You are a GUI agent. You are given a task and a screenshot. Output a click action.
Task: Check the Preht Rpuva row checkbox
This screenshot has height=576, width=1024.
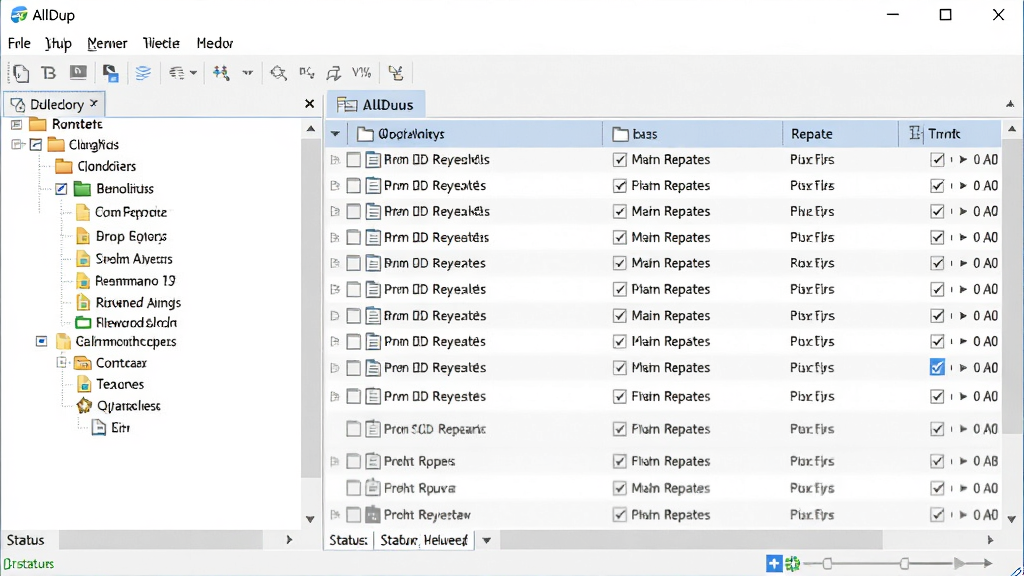click(x=353, y=488)
